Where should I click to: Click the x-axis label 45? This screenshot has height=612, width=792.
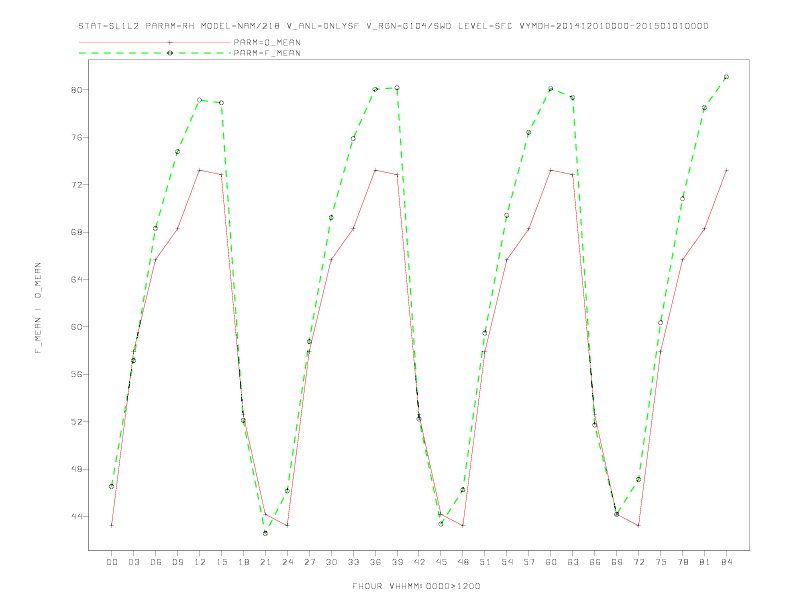(441, 562)
